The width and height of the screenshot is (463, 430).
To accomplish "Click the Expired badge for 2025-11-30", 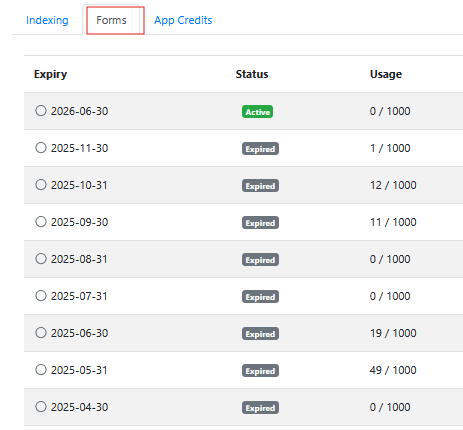I will pyautogui.click(x=260, y=149).
